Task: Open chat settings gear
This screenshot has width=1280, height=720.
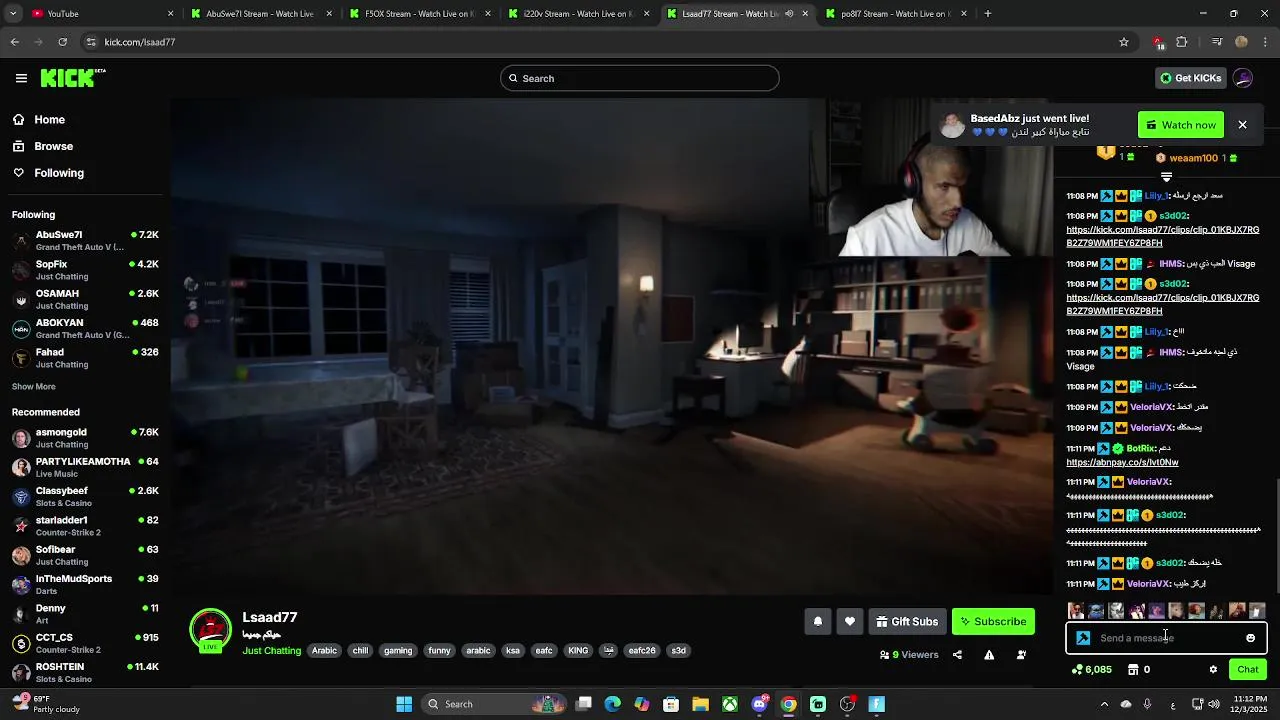Action: [1213, 670]
